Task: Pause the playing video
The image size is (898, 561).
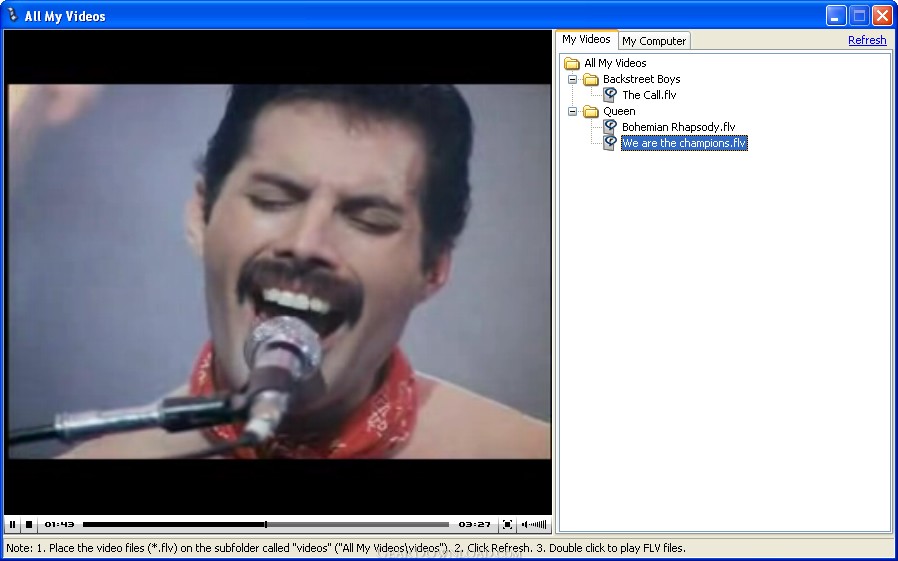Action: tap(12, 524)
